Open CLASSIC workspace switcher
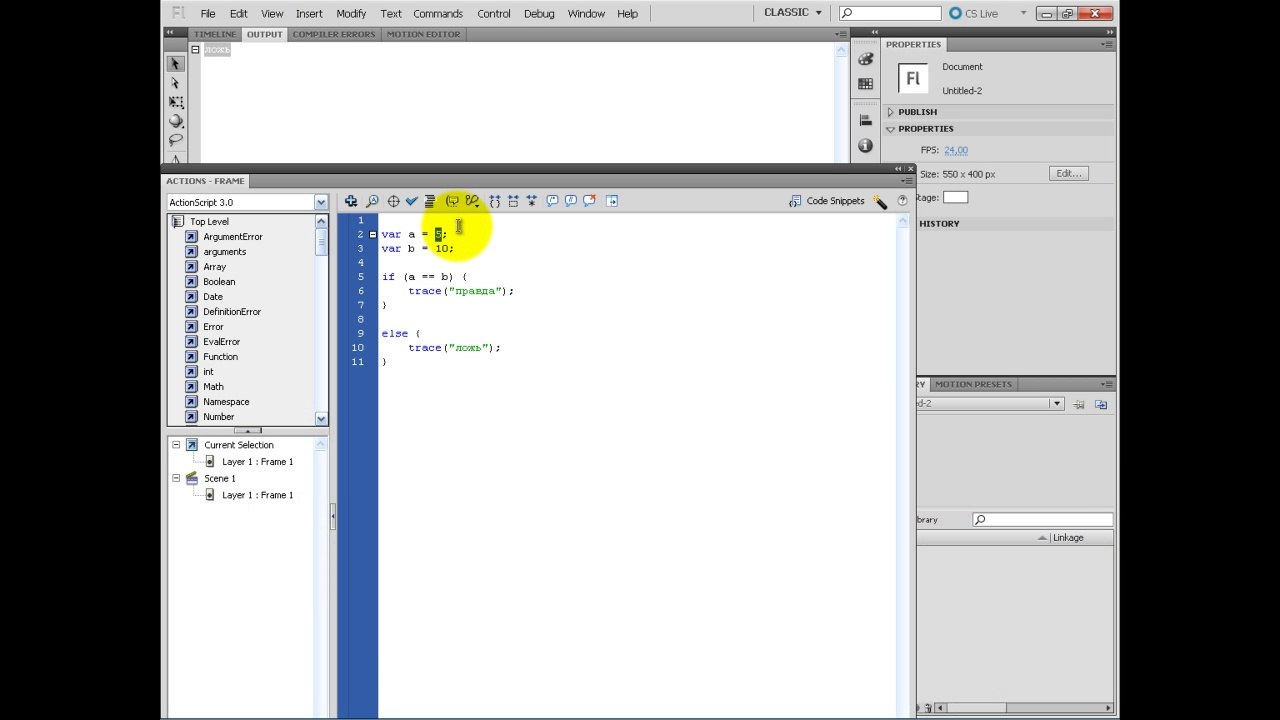The image size is (1280, 720). [x=793, y=13]
